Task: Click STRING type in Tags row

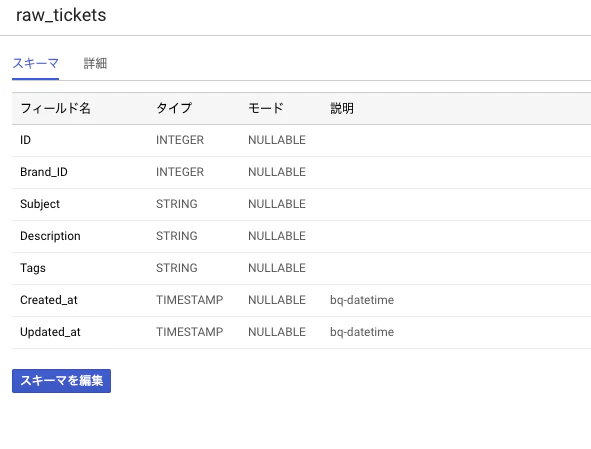Action: click(177, 268)
